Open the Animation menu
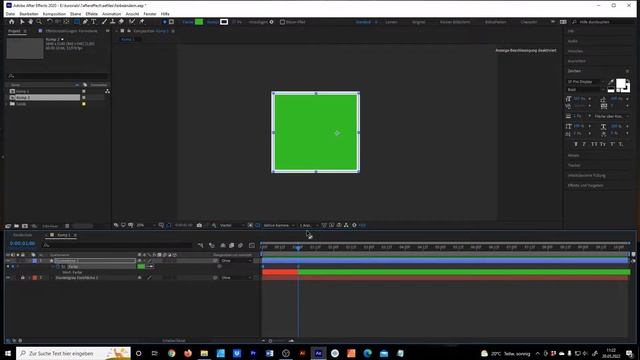The image size is (640, 360). 111,14
